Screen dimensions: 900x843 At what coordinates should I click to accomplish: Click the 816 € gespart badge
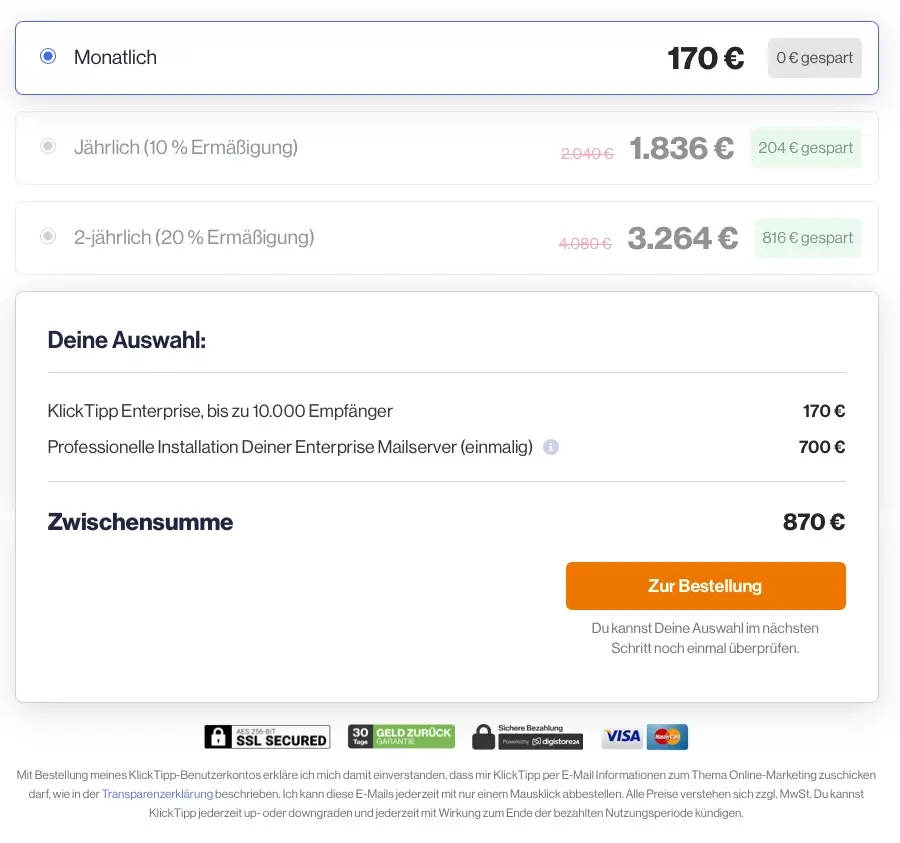[808, 238]
